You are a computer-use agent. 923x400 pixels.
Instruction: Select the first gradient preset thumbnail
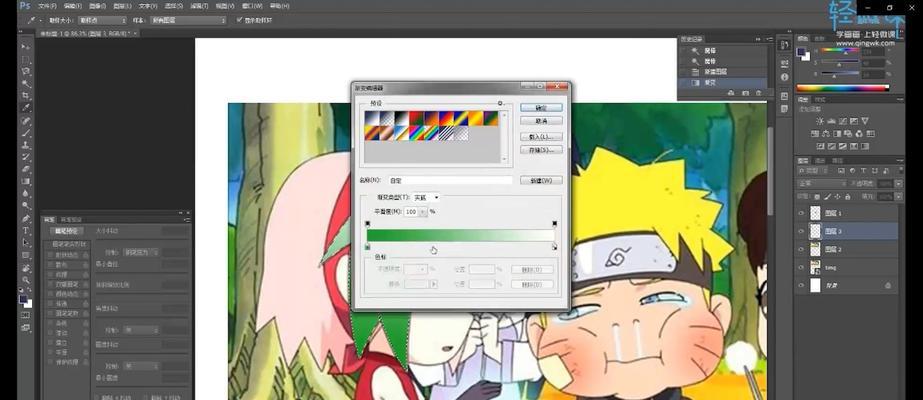[371, 118]
